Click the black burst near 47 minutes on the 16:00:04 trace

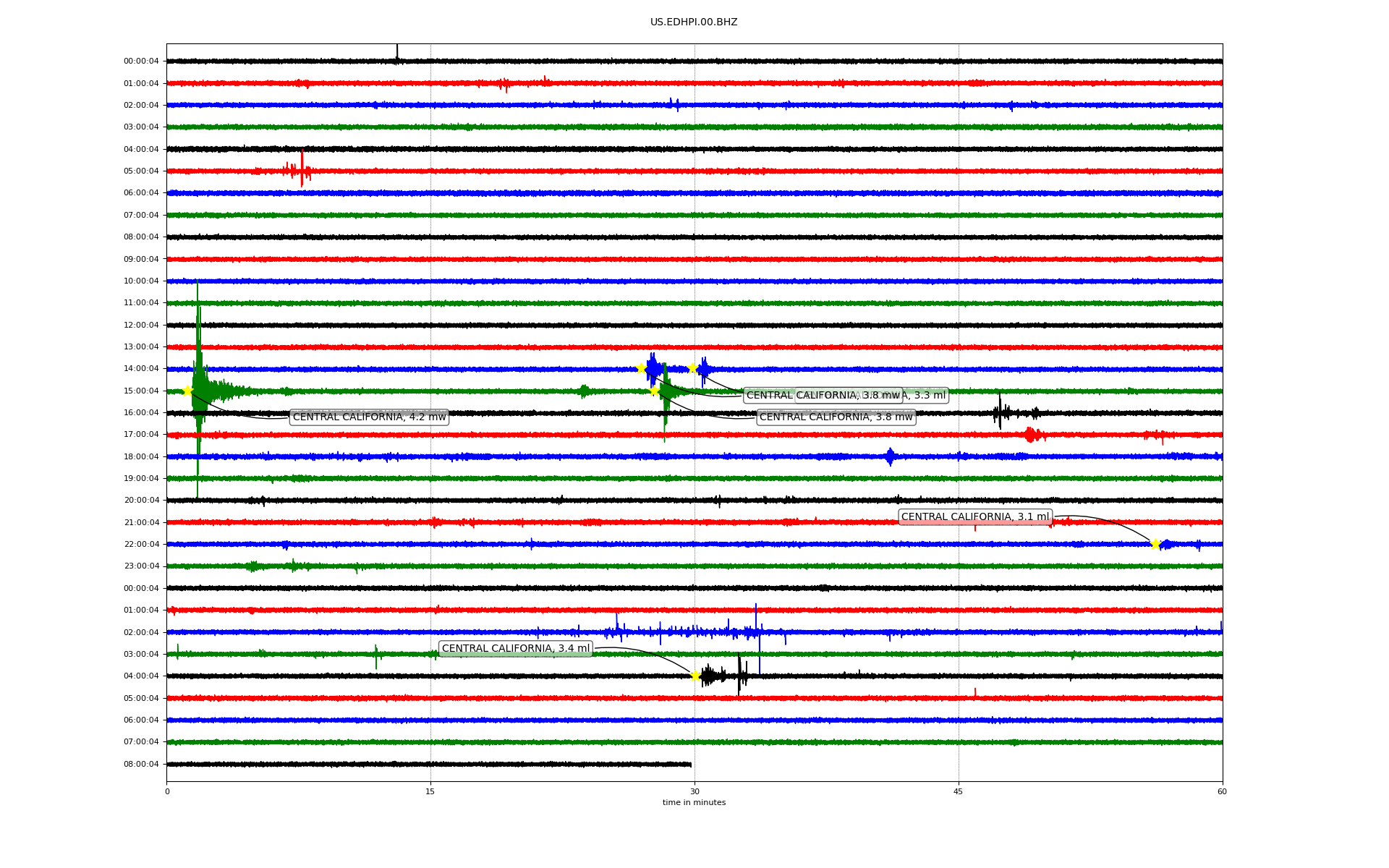[1000, 412]
